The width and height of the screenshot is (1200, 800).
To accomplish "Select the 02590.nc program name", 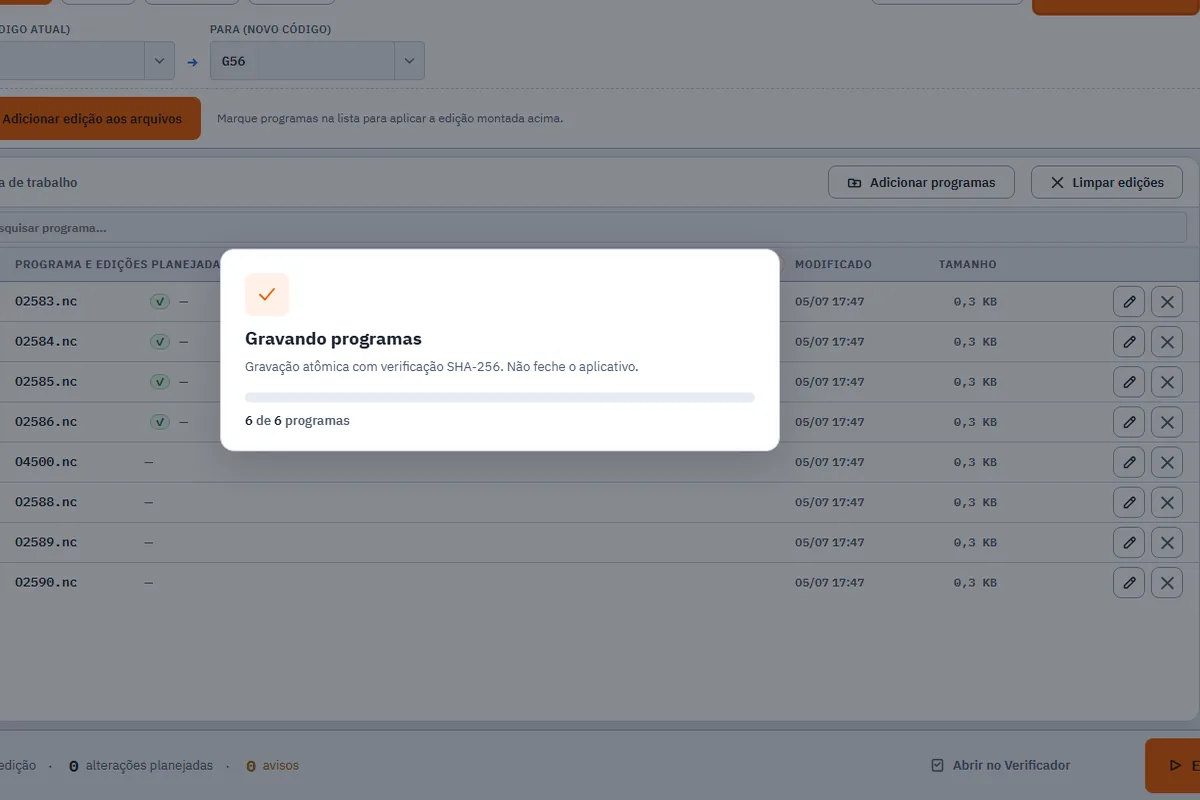I will click(46, 581).
